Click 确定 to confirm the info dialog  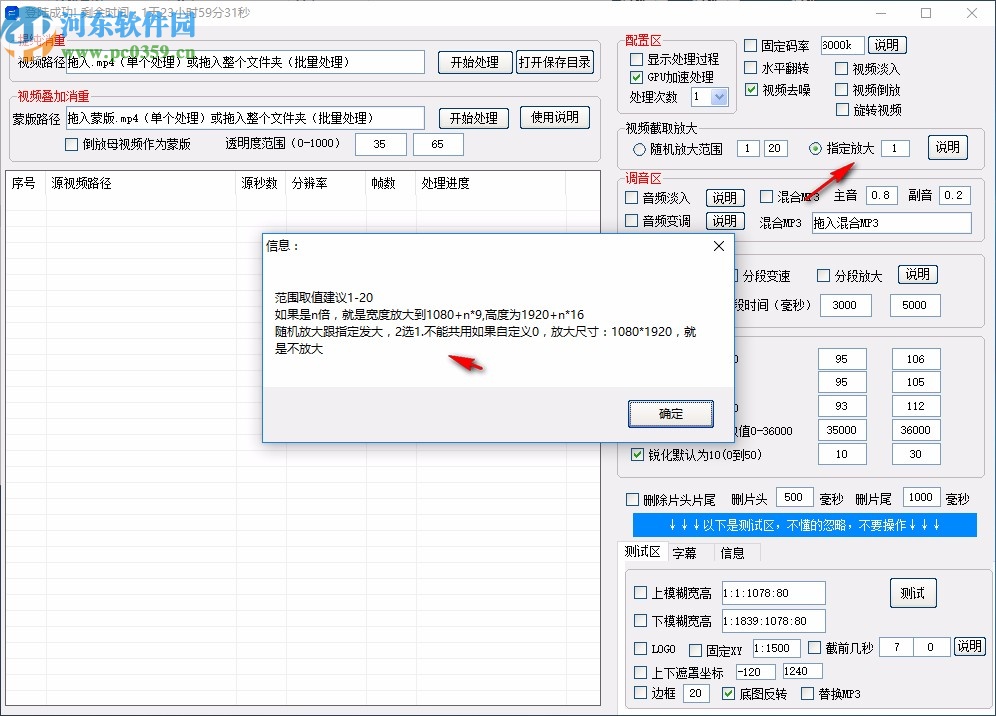point(670,413)
